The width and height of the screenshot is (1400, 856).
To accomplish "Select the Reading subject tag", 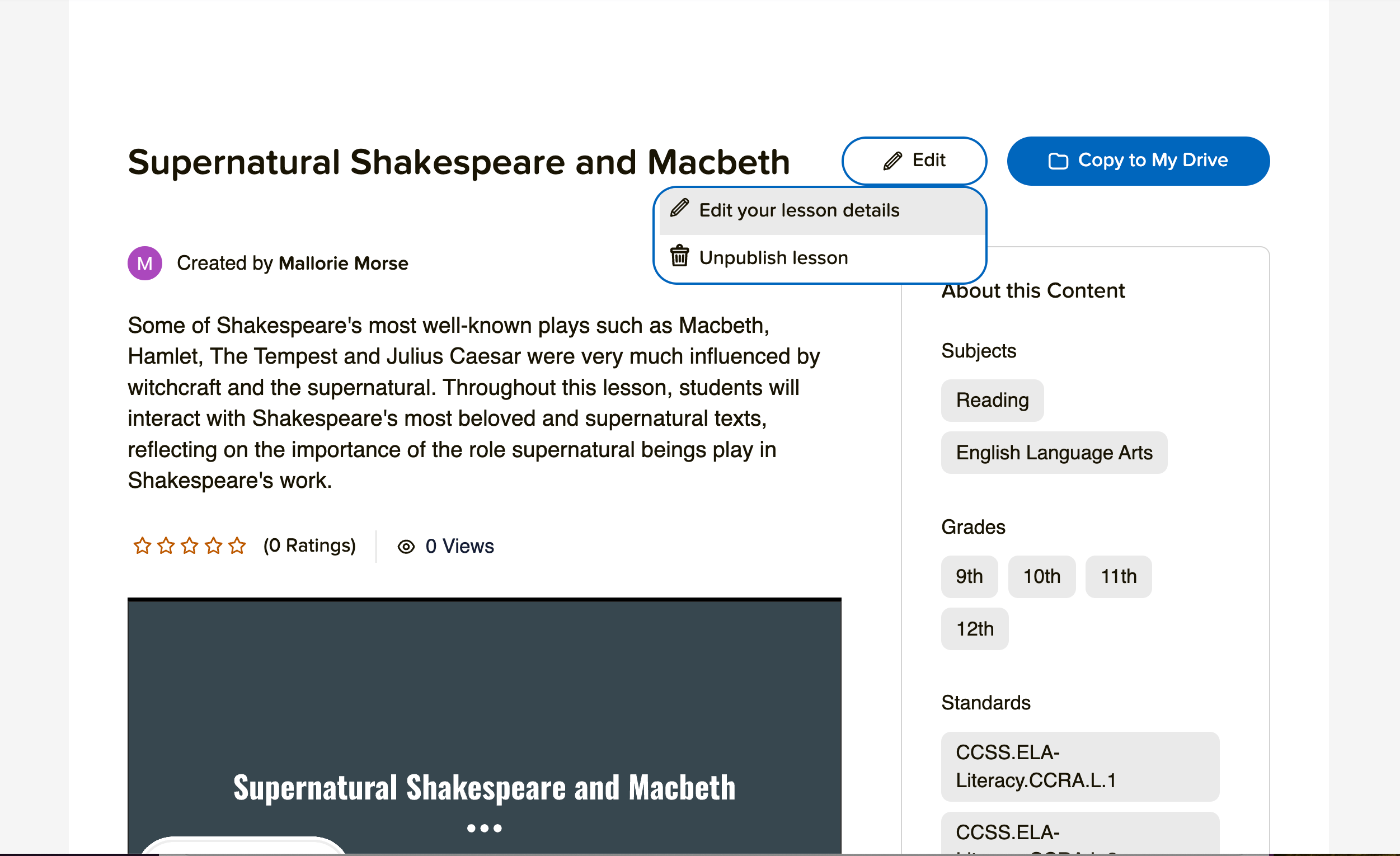I will click(992, 401).
